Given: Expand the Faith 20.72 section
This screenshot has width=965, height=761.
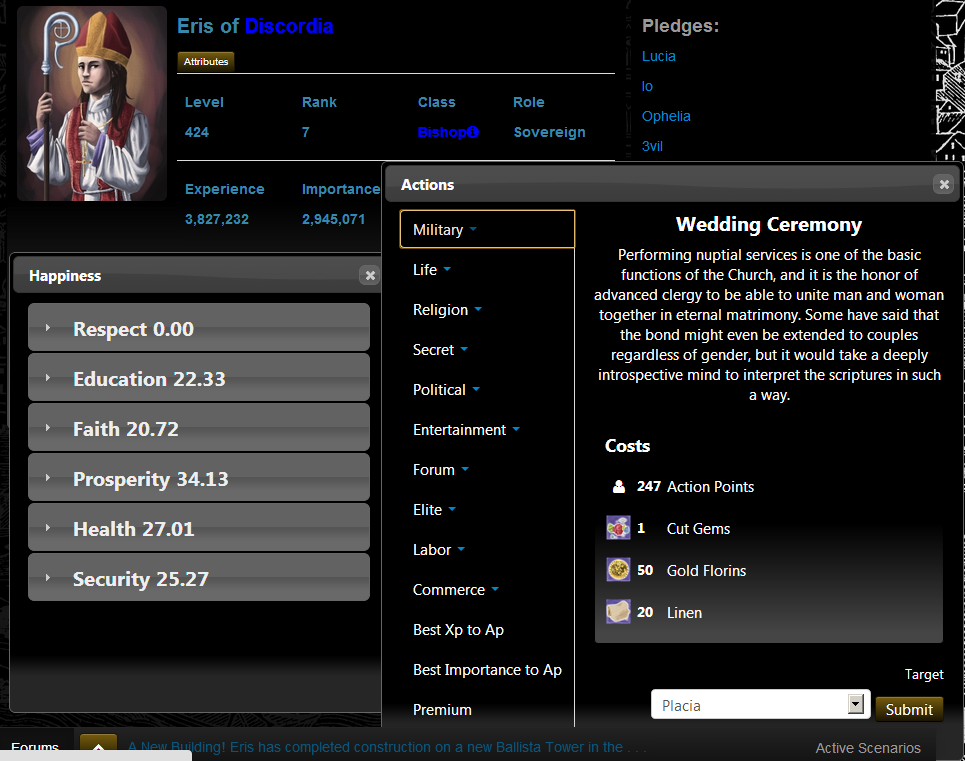Looking at the screenshot, I should tap(199, 428).
